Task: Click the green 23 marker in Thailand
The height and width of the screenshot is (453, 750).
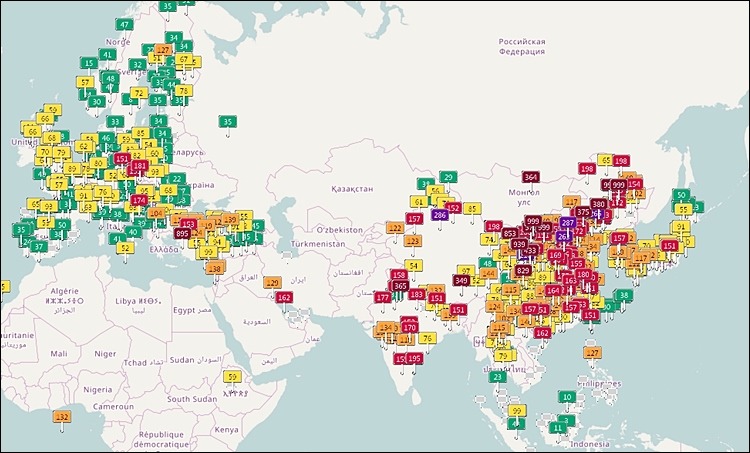Action: click(x=497, y=377)
